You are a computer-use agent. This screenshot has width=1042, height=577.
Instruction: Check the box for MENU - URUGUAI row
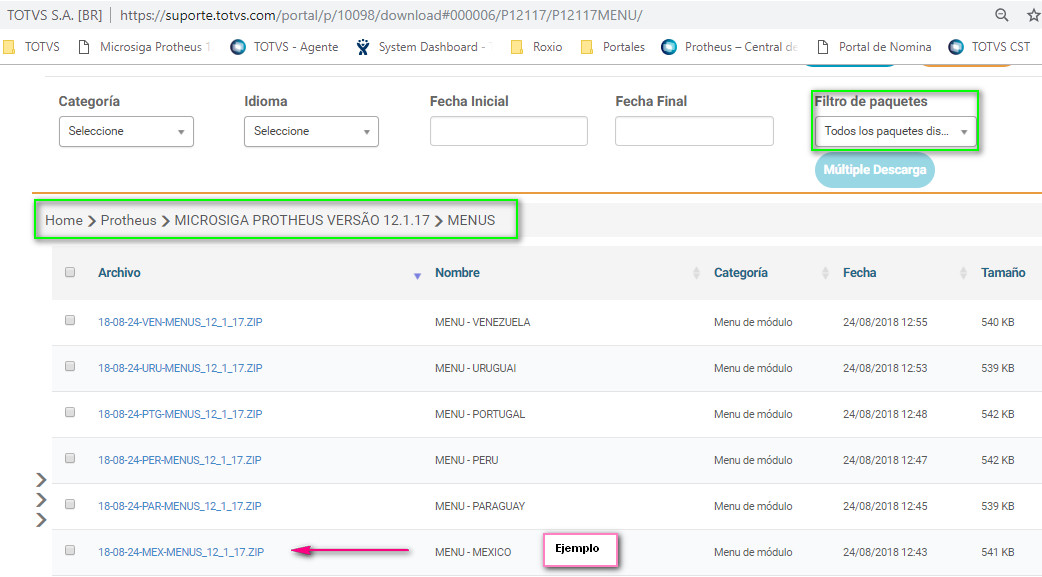[70, 366]
